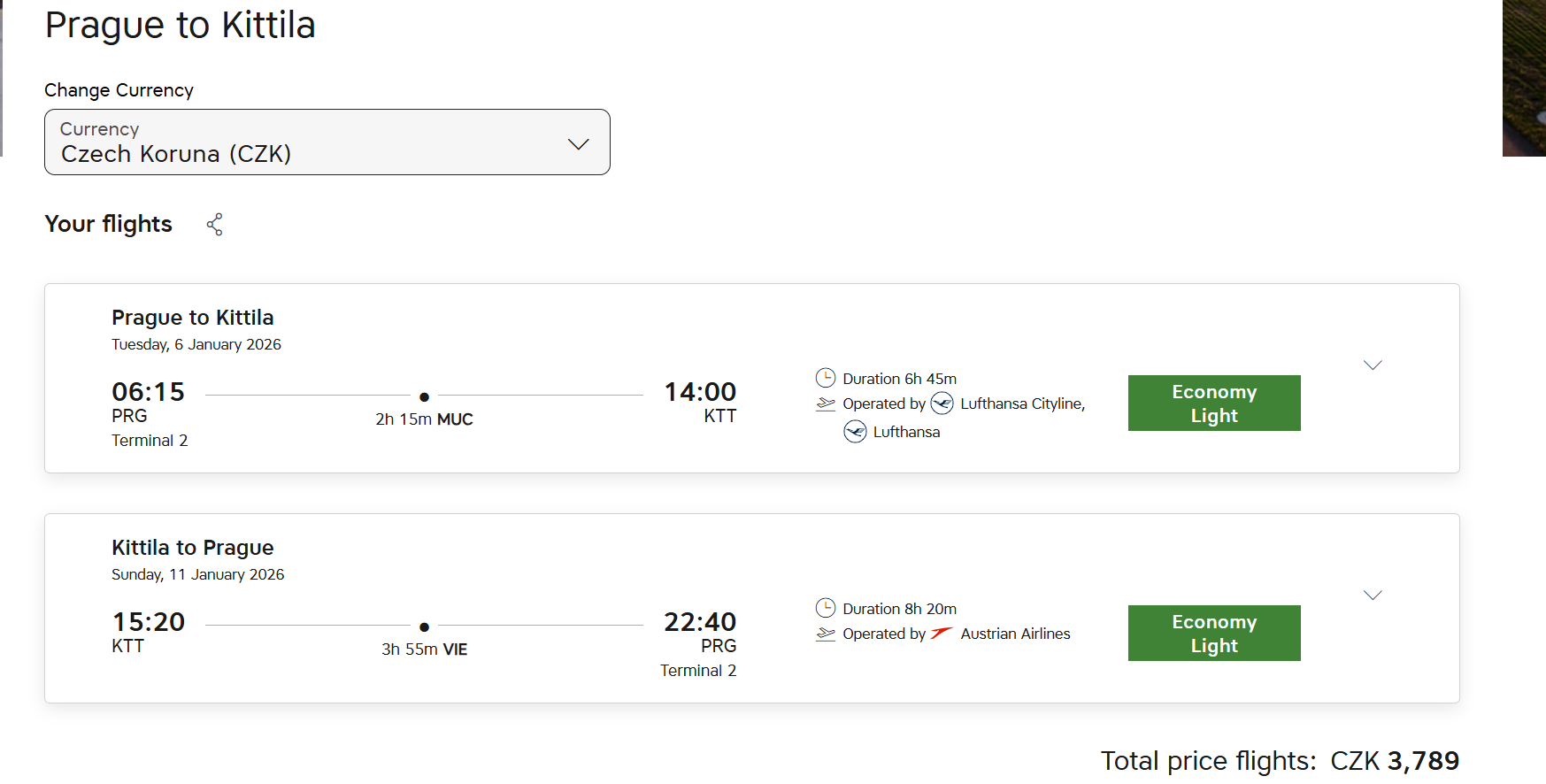
Task: Click Economy Light on outbound flight
Action: tap(1213, 404)
